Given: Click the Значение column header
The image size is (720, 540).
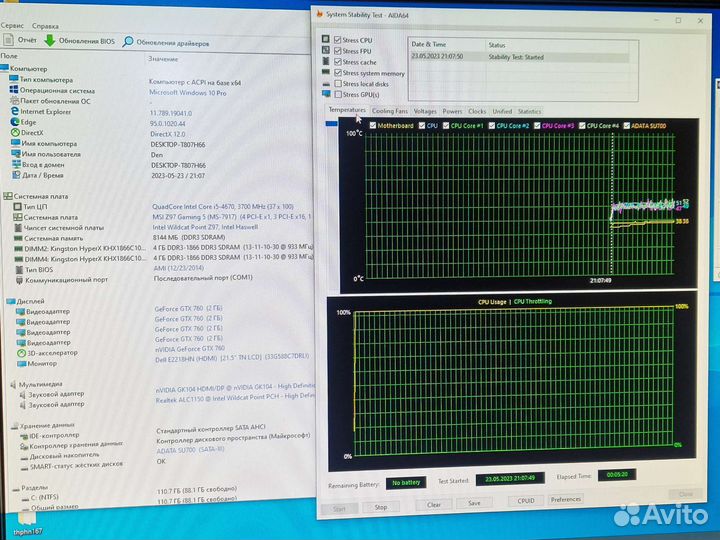Looking at the screenshot, I should (x=163, y=59).
